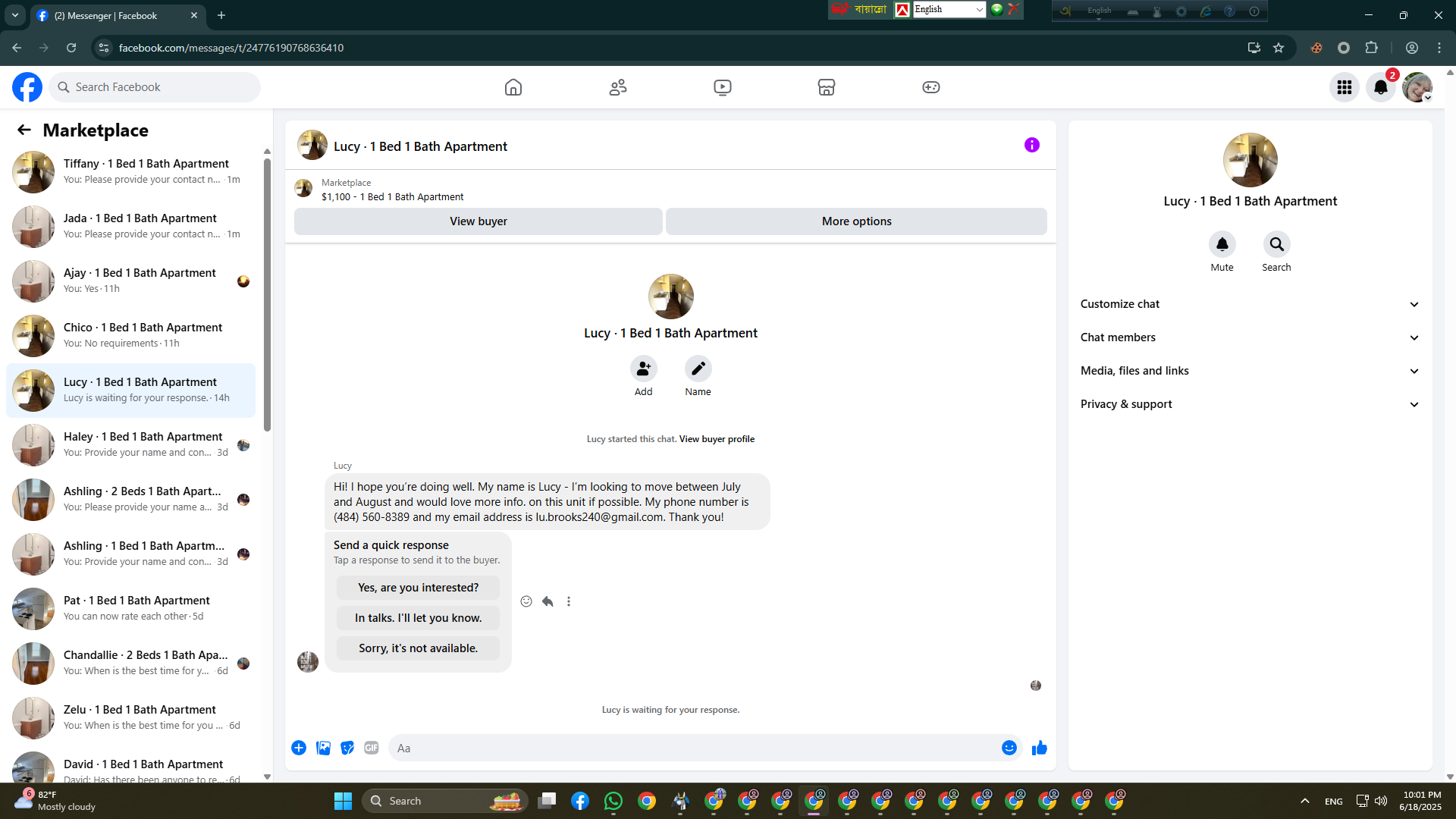The image size is (1456, 819).
Task: Open Tiffany 1 Bed 1 Bath chat
Action: (x=131, y=171)
